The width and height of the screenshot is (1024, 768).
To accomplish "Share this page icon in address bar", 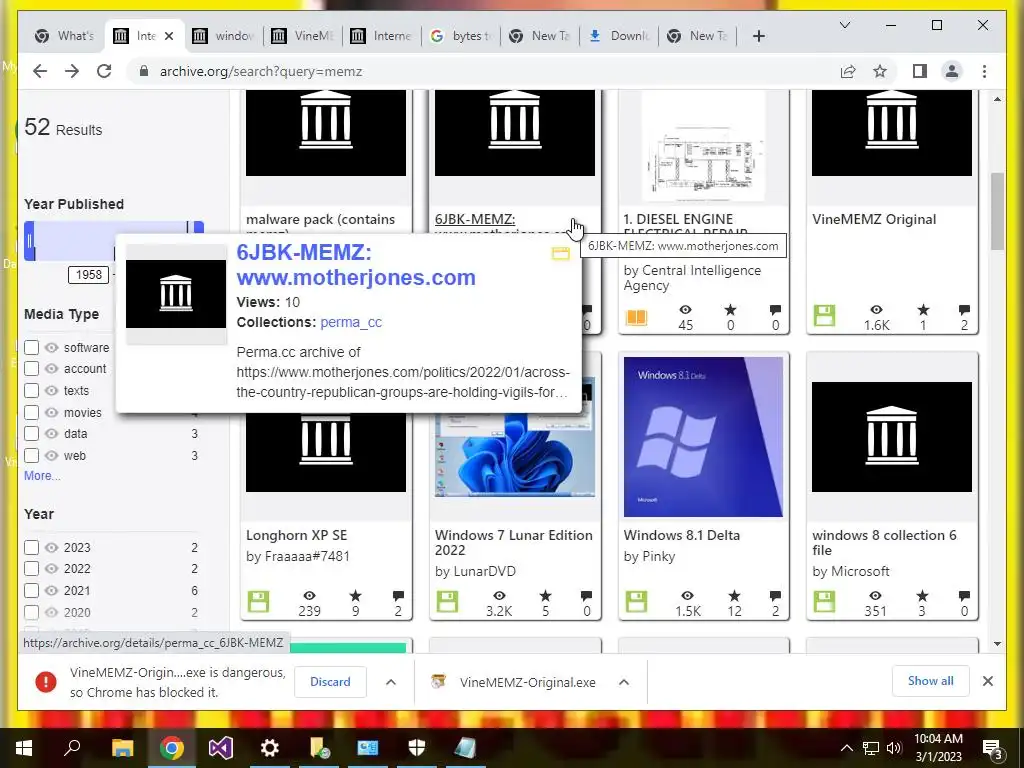I will (x=848, y=71).
